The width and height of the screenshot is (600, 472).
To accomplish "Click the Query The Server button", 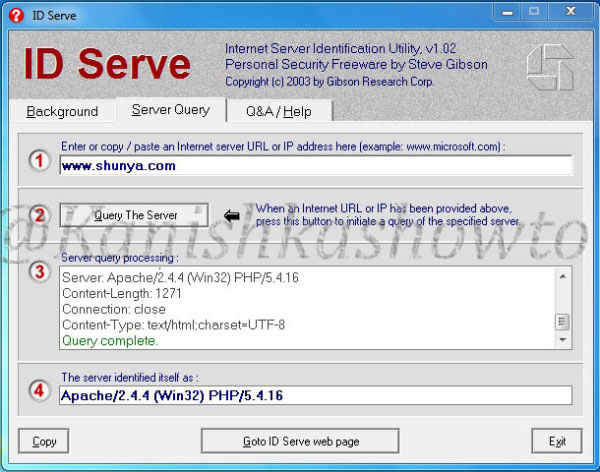I will tap(134, 215).
